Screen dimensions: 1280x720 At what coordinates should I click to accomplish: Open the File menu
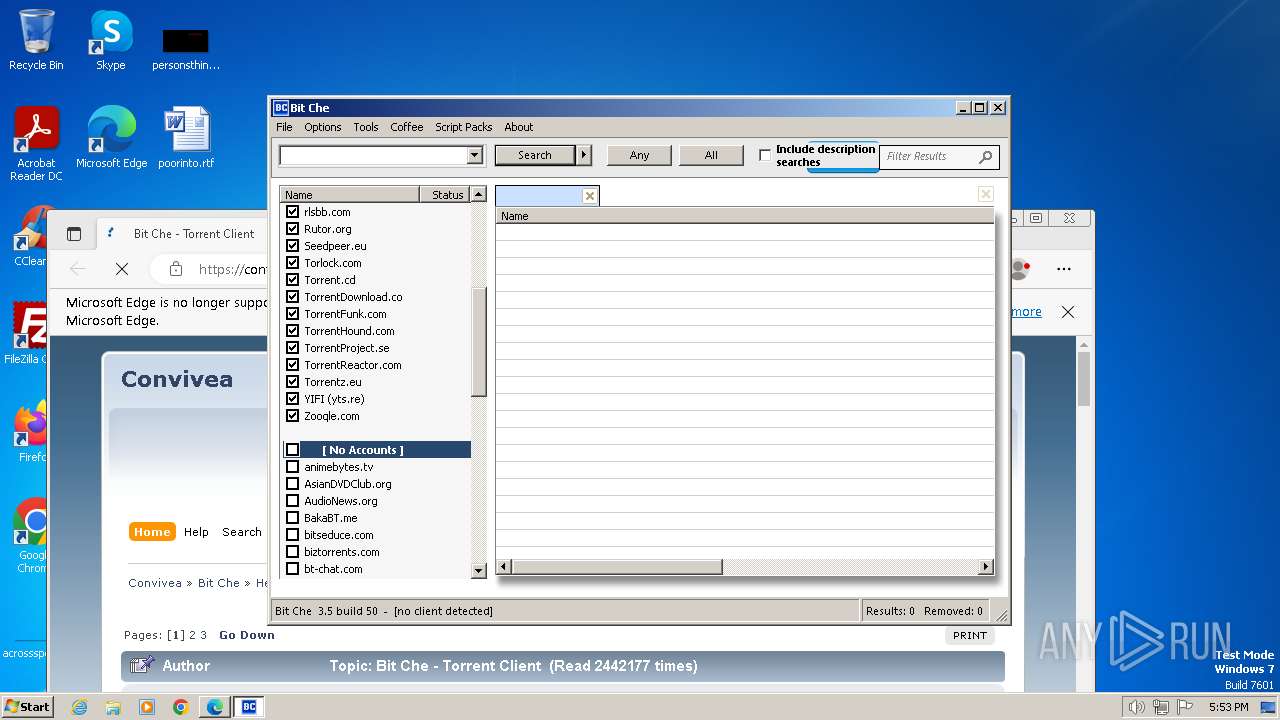(284, 127)
